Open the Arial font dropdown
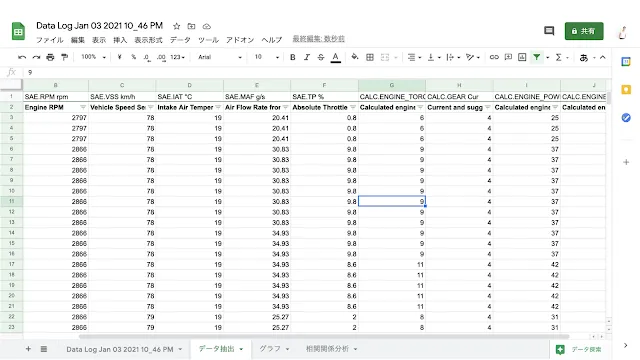The height and width of the screenshot is (360, 640). (220, 57)
